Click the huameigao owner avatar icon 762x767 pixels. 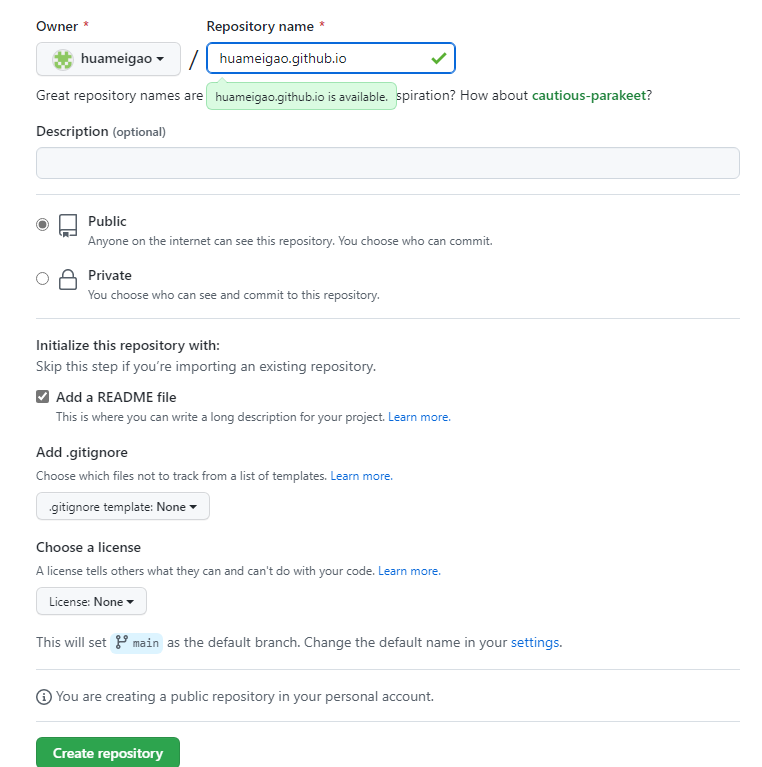pyautogui.click(x=63, y=59)
